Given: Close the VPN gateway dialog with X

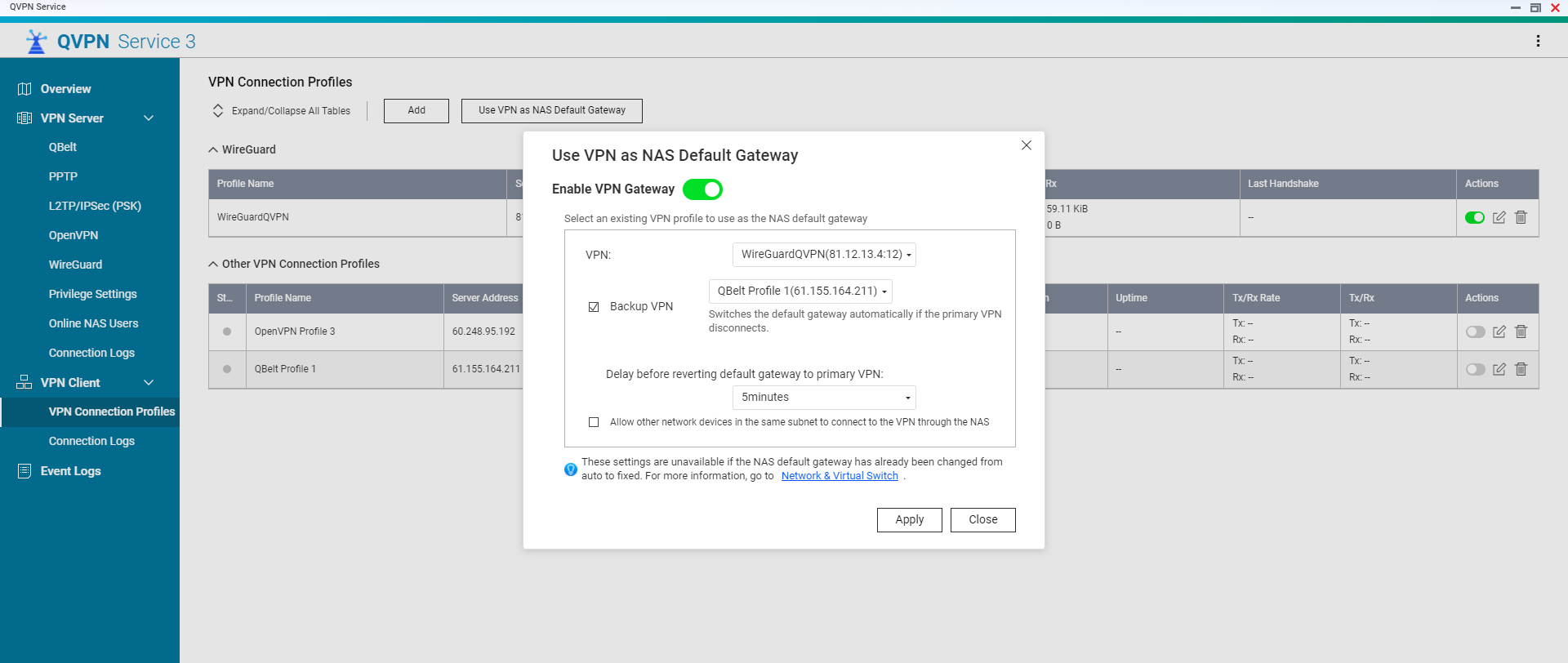Looking at the screenshot, I should 1027,145.
